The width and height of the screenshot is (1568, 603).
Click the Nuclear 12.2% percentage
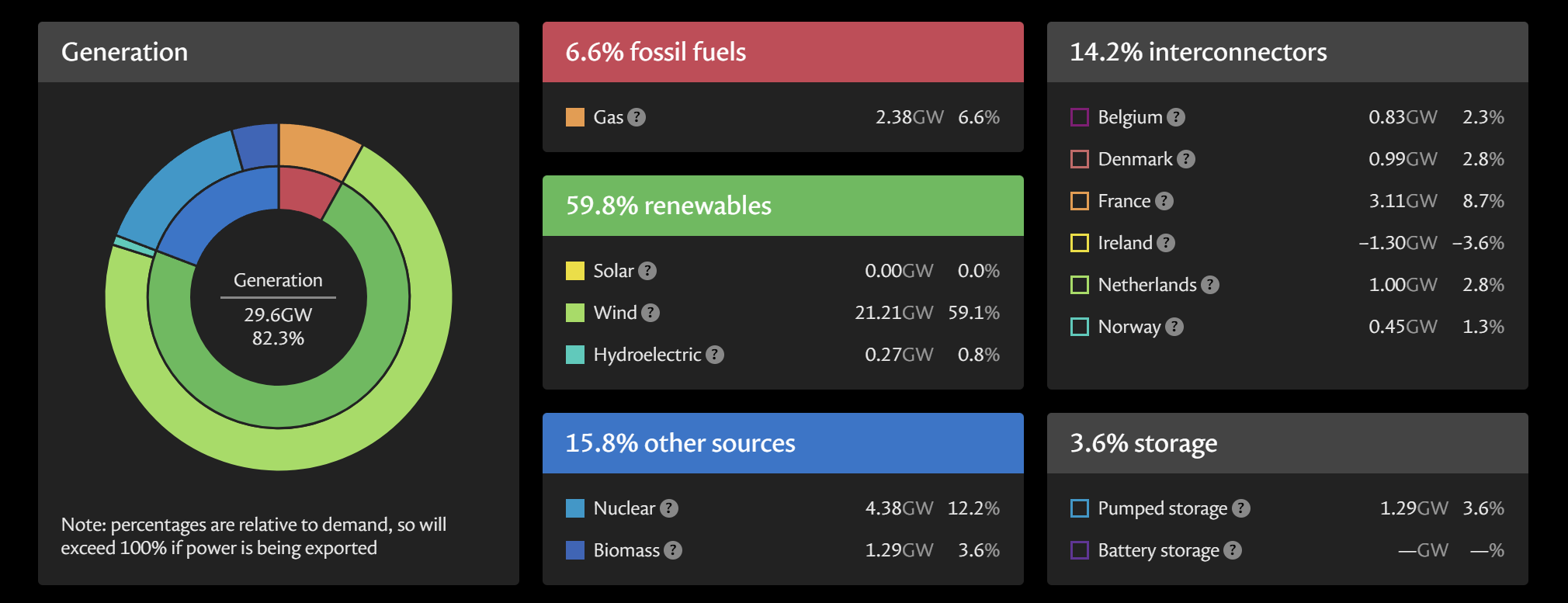(974, 508)
